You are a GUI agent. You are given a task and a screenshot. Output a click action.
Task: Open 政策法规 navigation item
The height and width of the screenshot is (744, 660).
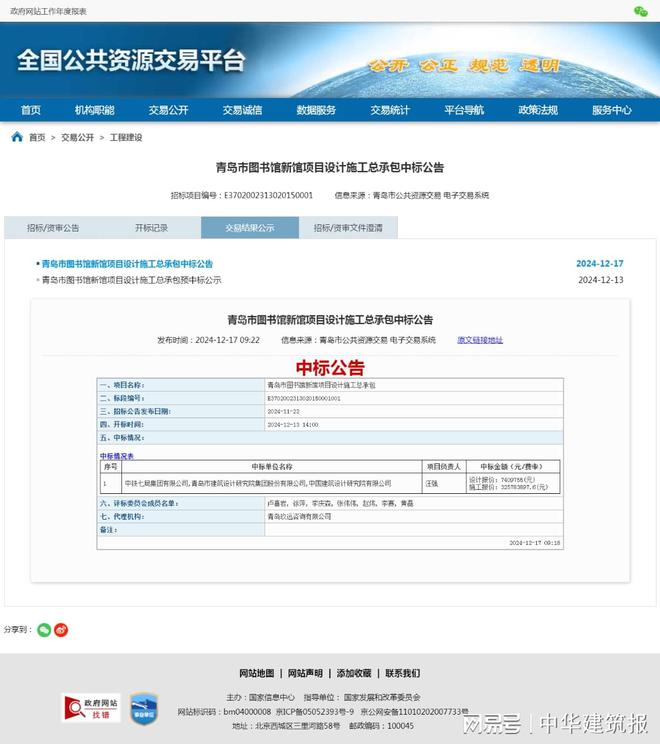point(538,110)
